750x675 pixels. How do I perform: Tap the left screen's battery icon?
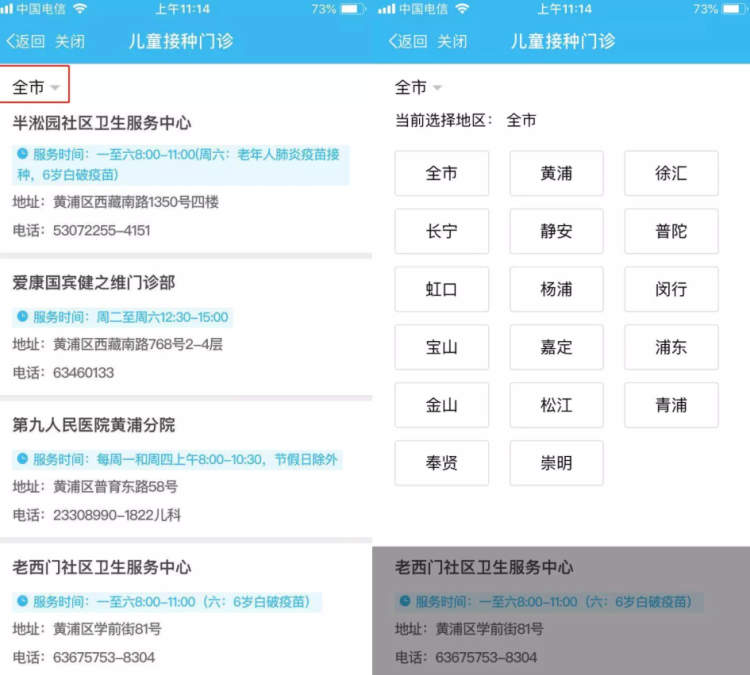pos(352,9)
